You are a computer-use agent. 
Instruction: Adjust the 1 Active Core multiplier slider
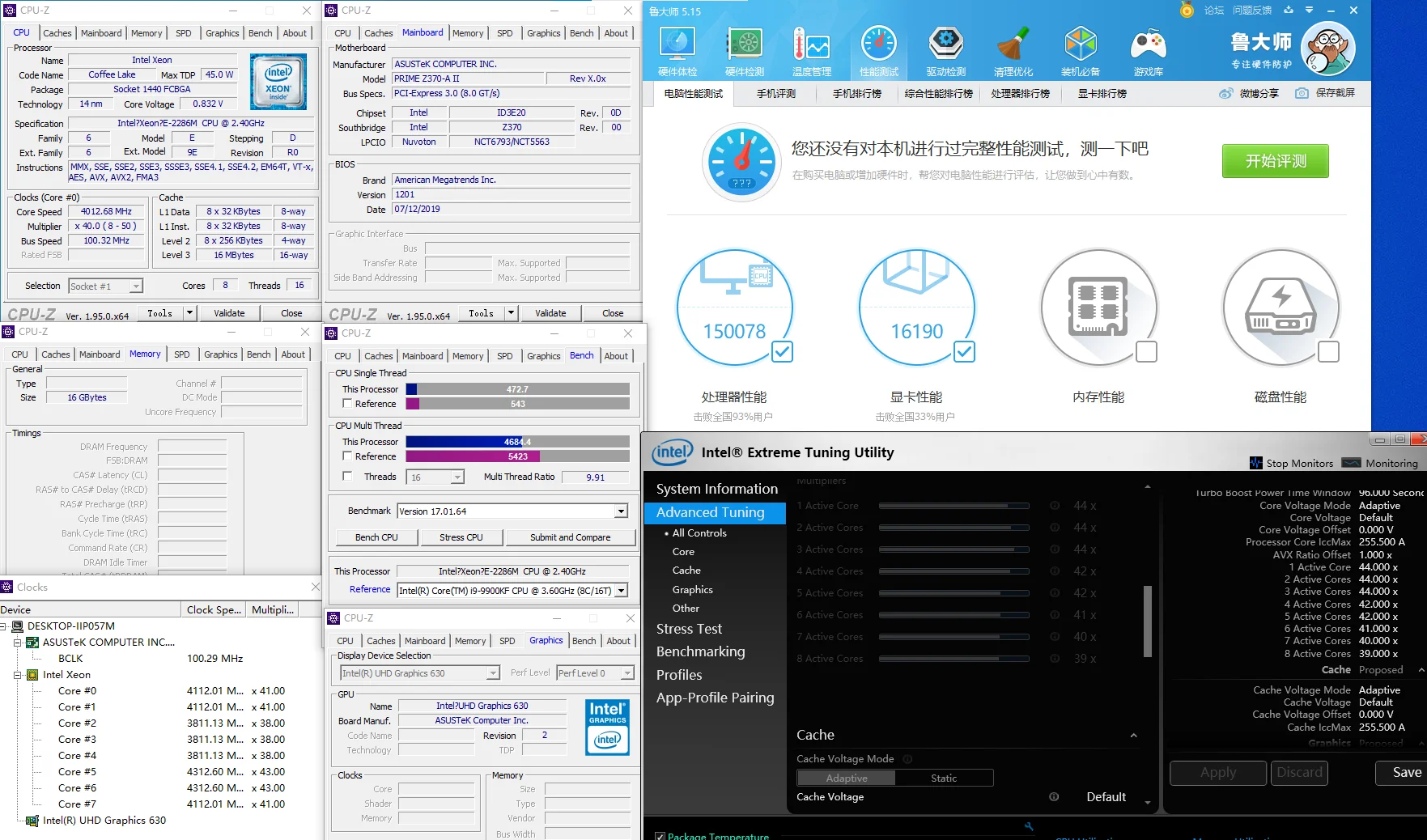953,506
